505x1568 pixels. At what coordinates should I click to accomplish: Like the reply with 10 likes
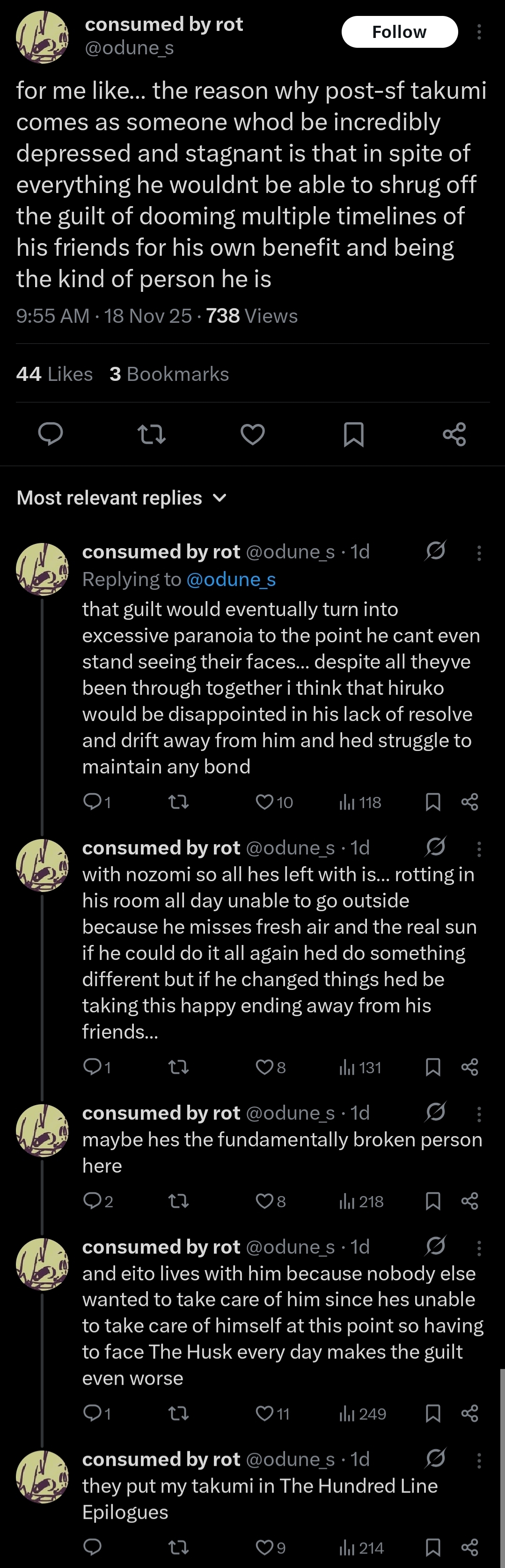(x=274, y=802)
